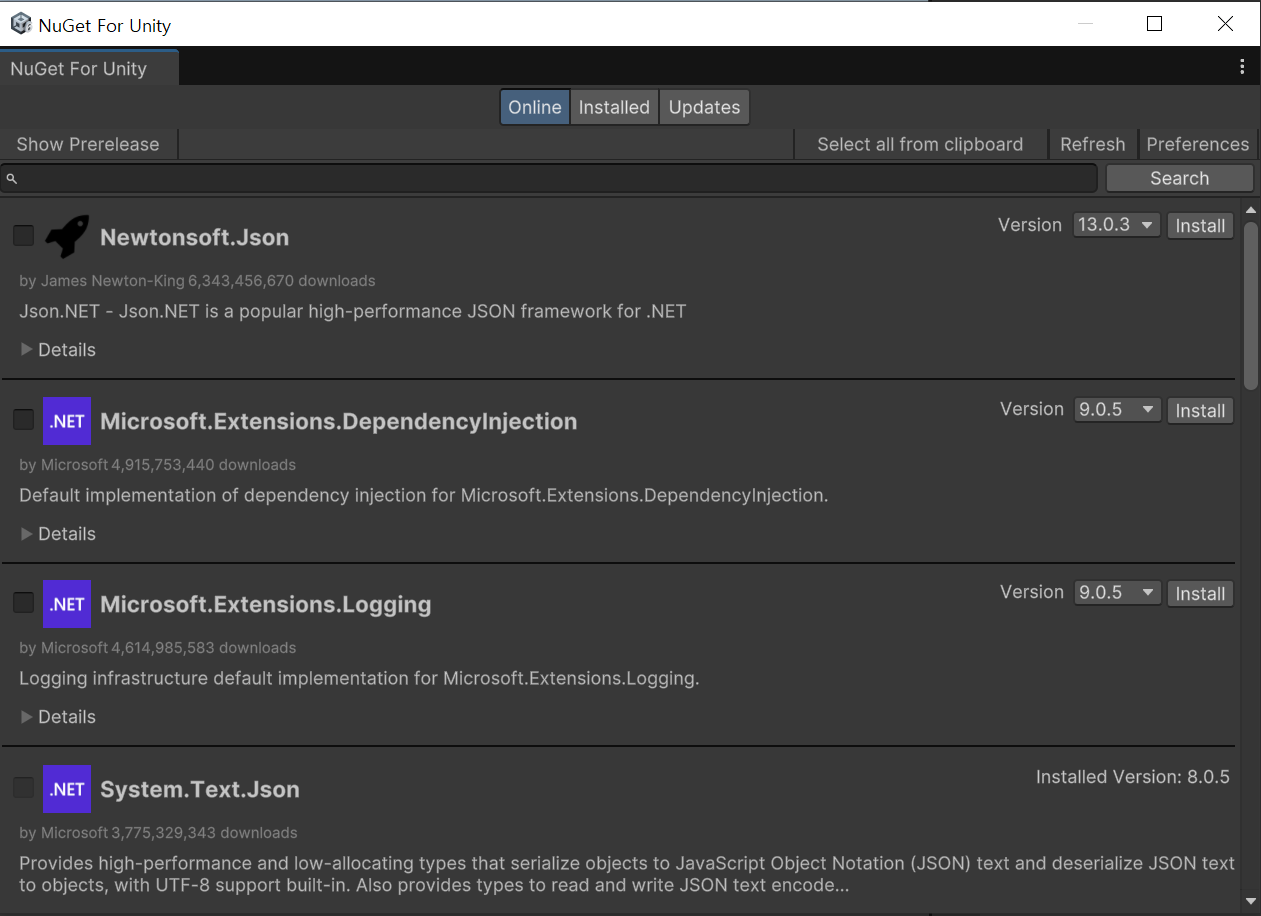The image size is (1261, 916).
Task: Click the System.Text.Json .NET icon
Action: coord(67,789)
